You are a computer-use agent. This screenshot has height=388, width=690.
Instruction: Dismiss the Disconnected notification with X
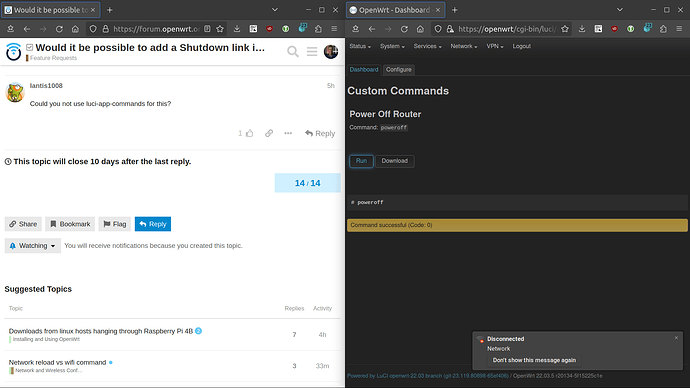[676, 338]
